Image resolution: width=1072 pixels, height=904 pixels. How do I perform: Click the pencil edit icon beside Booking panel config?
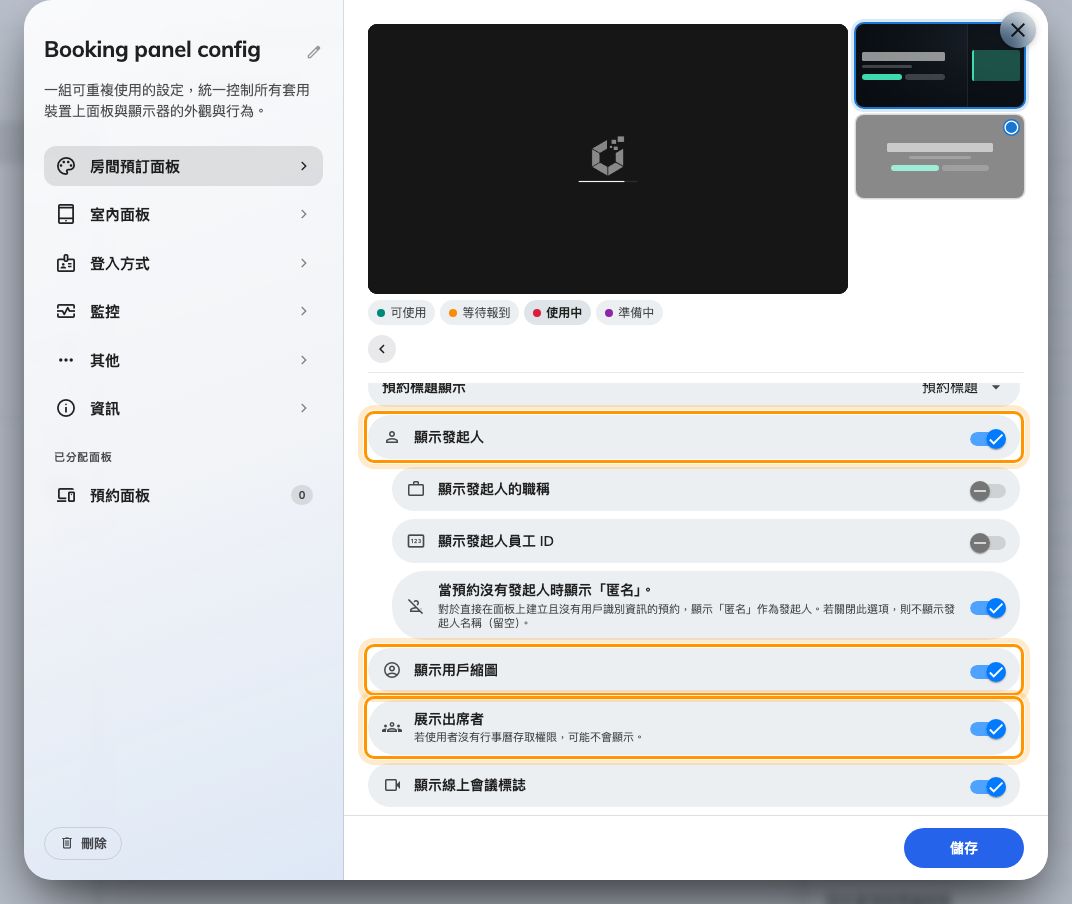(314, 52)
